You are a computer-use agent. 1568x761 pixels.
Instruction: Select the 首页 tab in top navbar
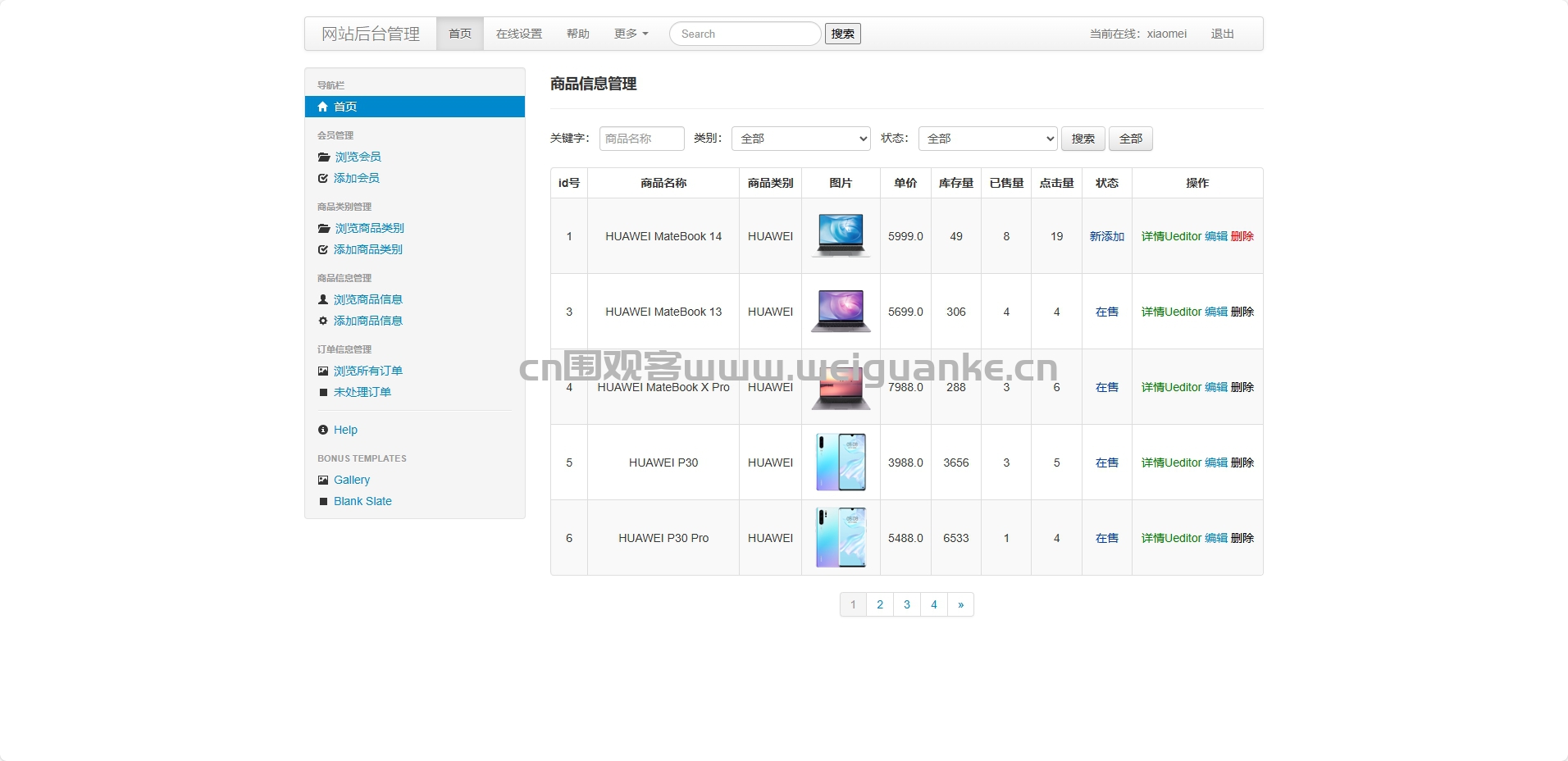[x=460, y=34]
